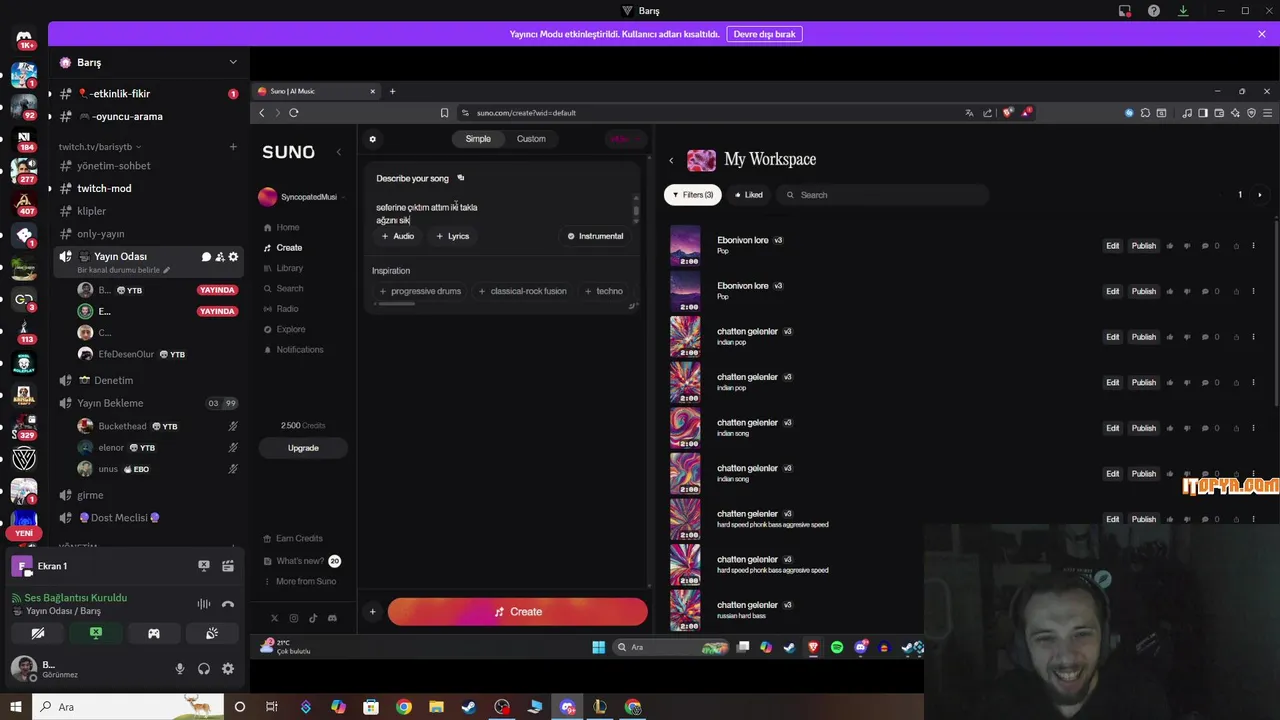Focus the workspace Search field
Screen dimensions: 1280x720
[884, 195]
